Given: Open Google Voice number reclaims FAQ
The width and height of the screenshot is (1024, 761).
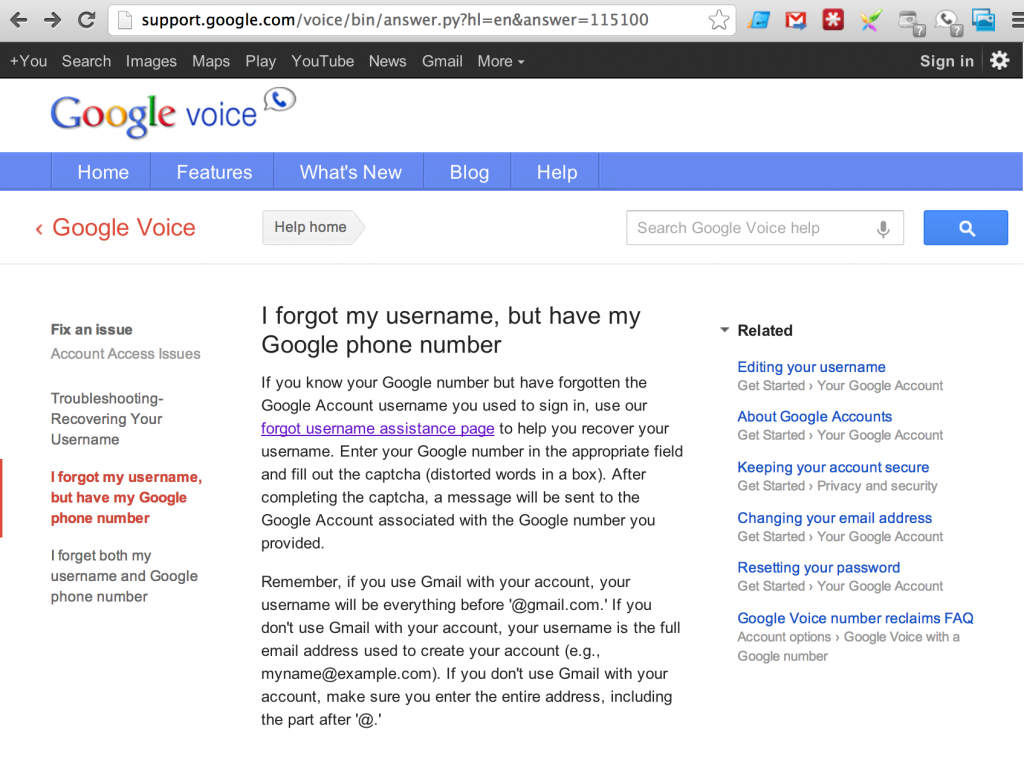Looking at the screenshot, I should click(855, 618).
